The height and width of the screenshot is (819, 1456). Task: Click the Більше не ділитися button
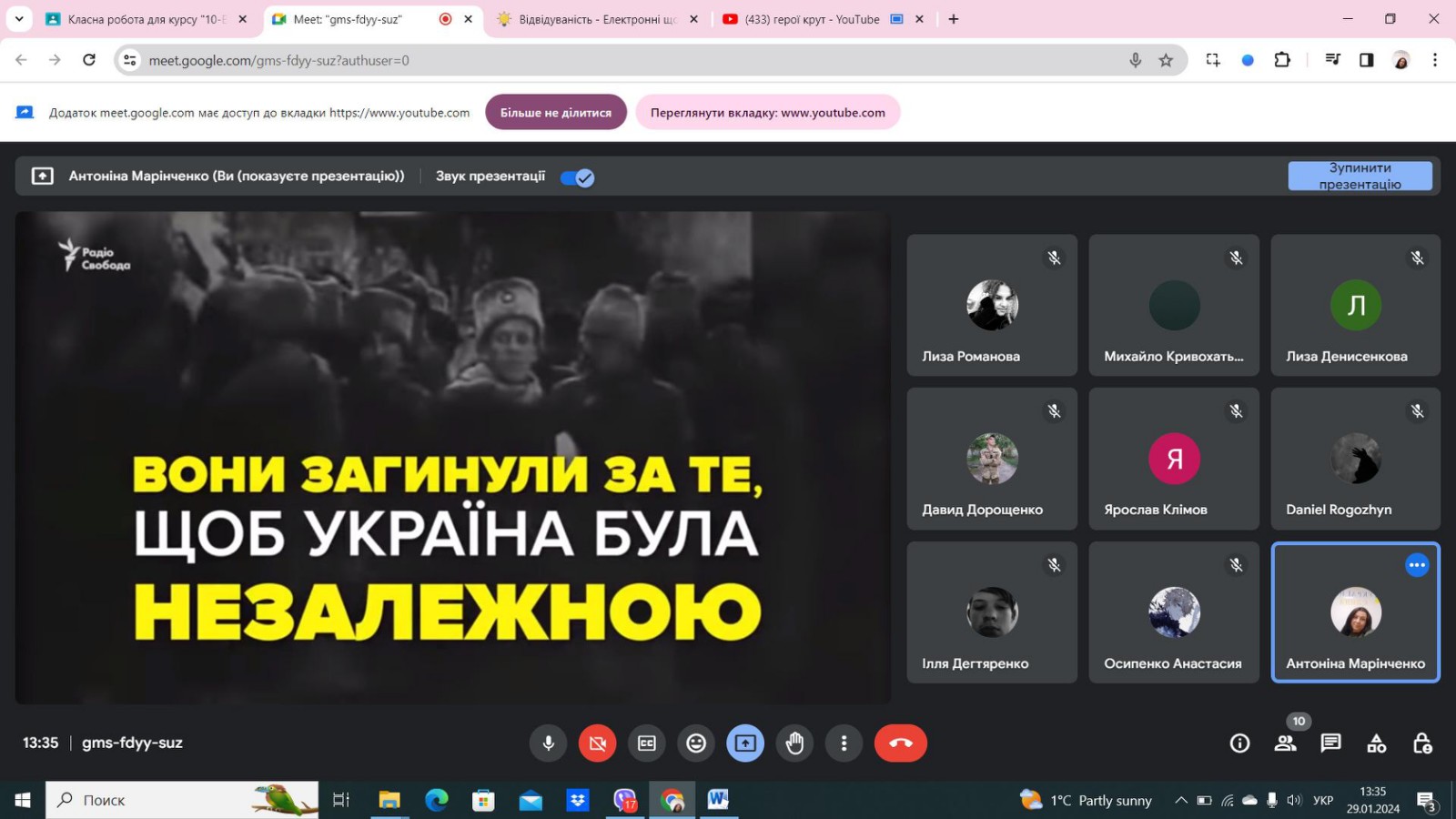pos(555,113)
